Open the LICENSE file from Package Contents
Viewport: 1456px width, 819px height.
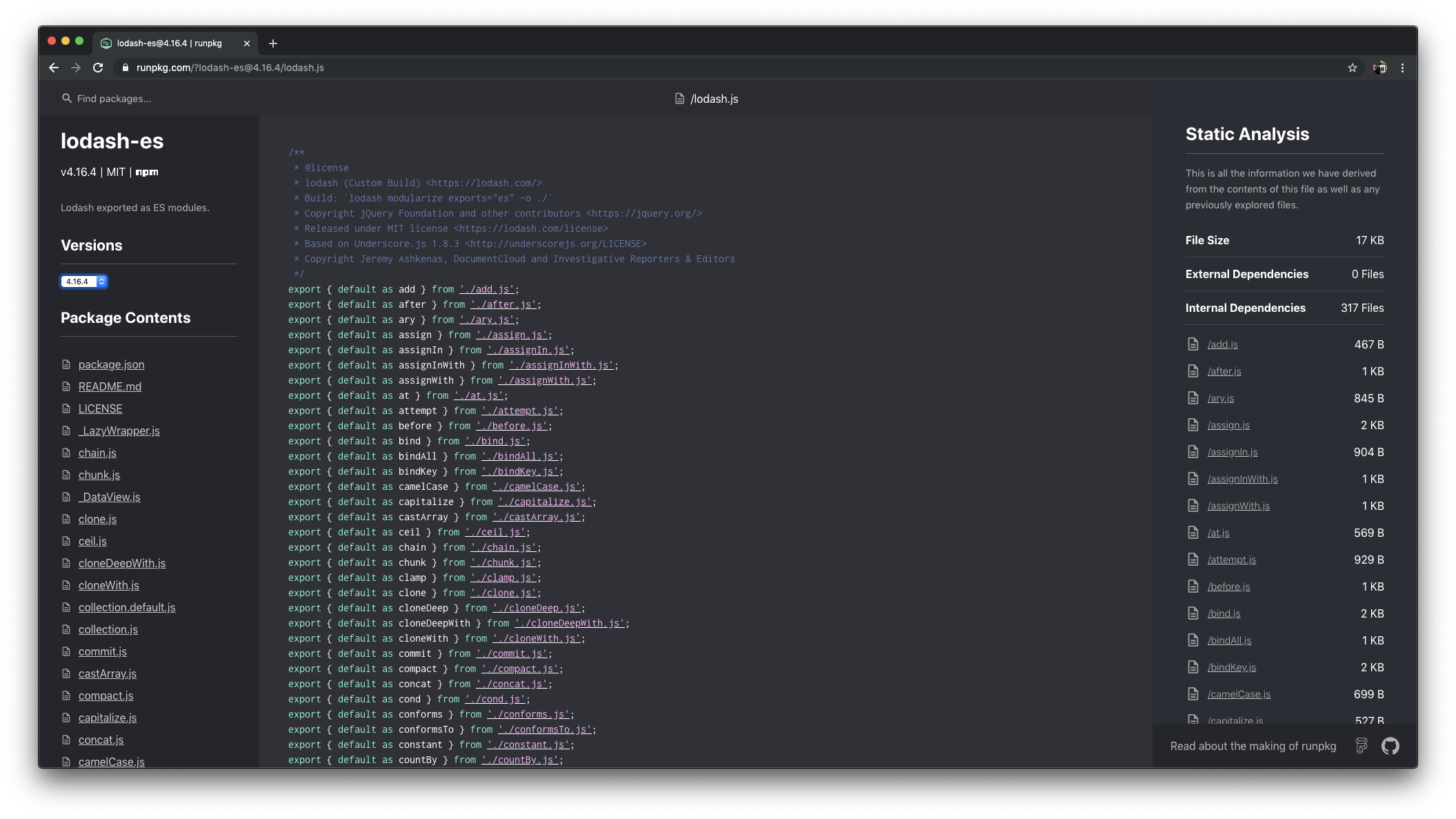[x=100, y=408]
